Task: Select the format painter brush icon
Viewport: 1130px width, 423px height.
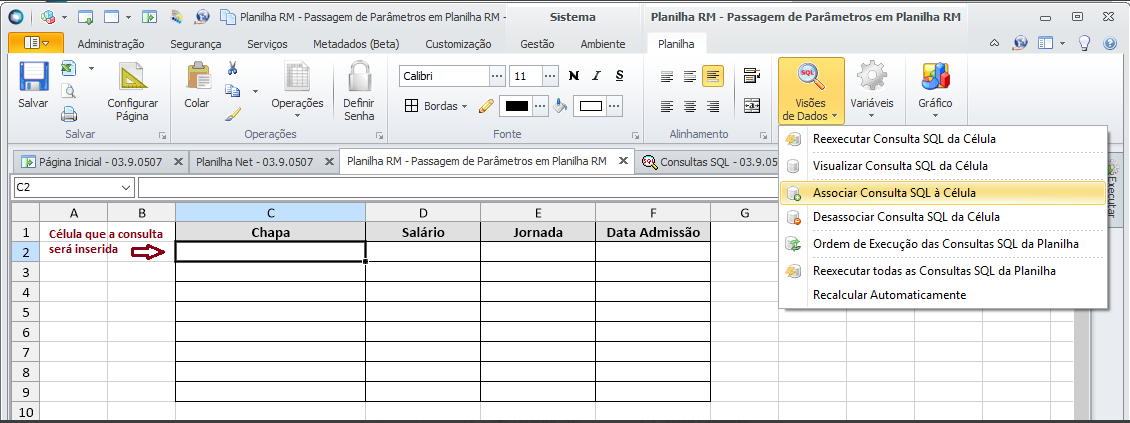Action: pyautogui.click(x=232, y=113)
